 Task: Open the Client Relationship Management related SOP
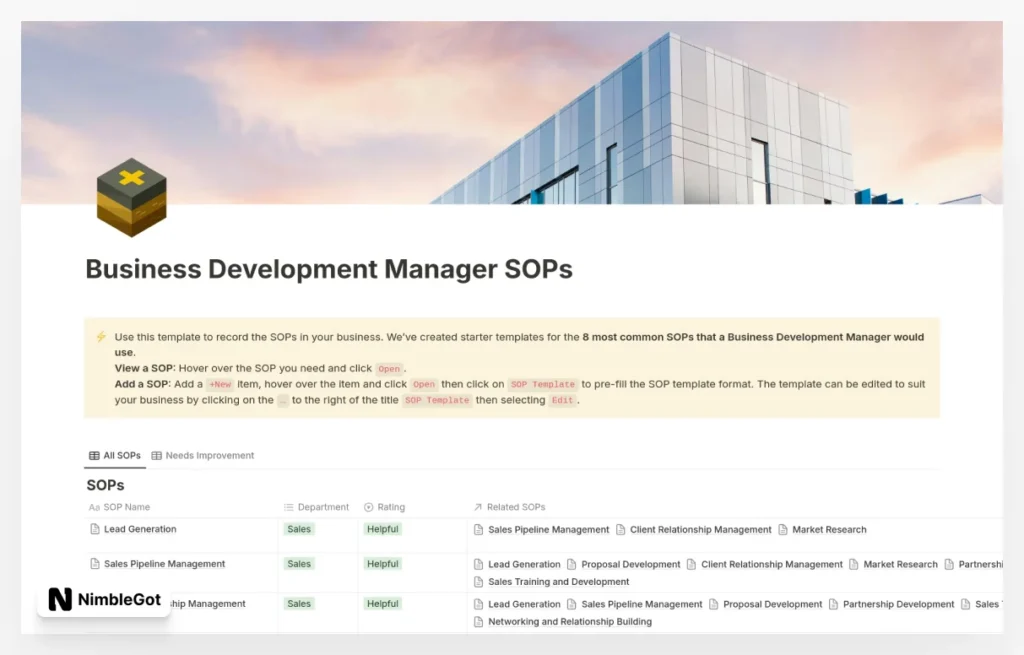tap(700, 530)
